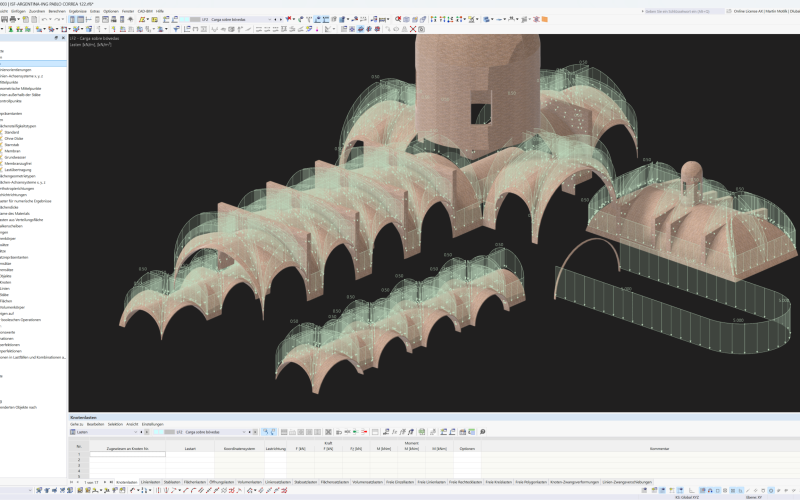Viewport: 800px width, 500px height.
Task: Switch to the Volumenlasten tab
Action: click(x=249, y=482)
